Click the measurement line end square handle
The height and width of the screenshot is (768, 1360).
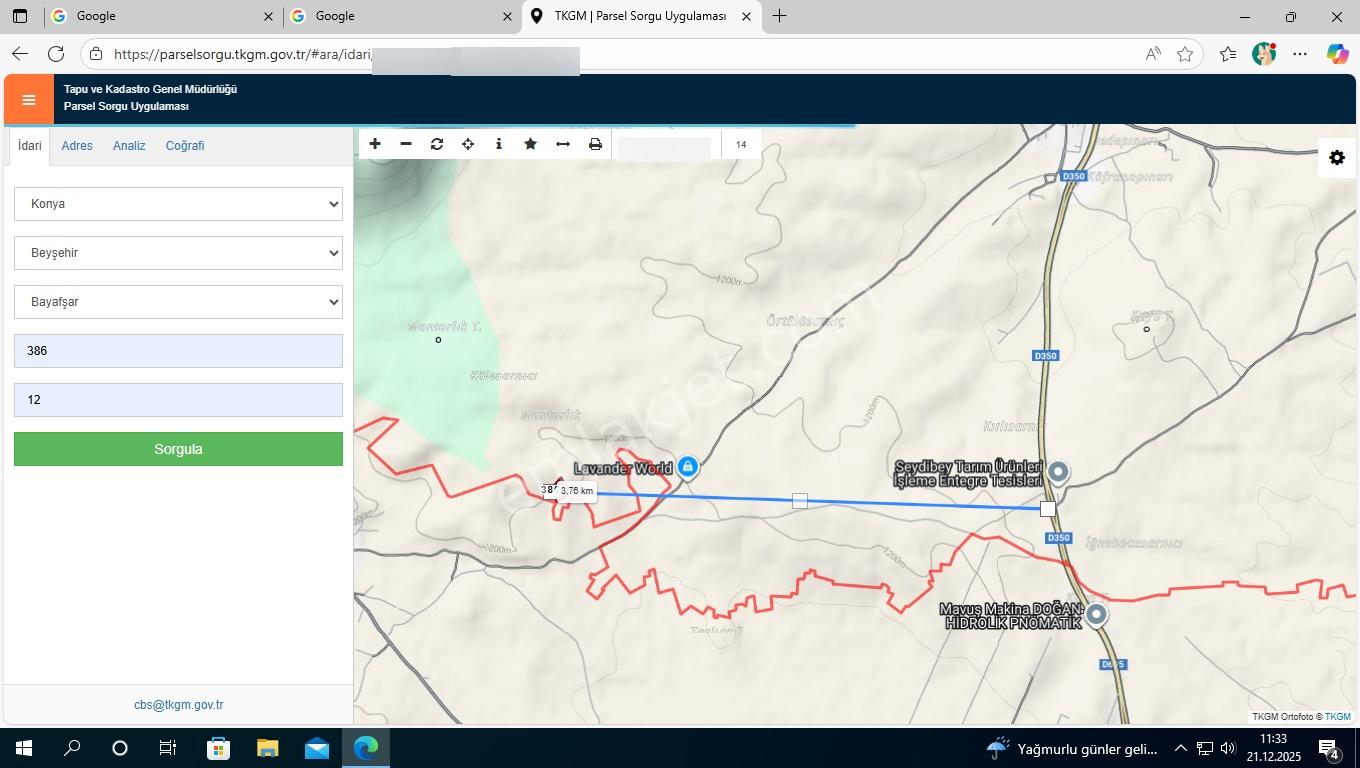click(1047, 509)
